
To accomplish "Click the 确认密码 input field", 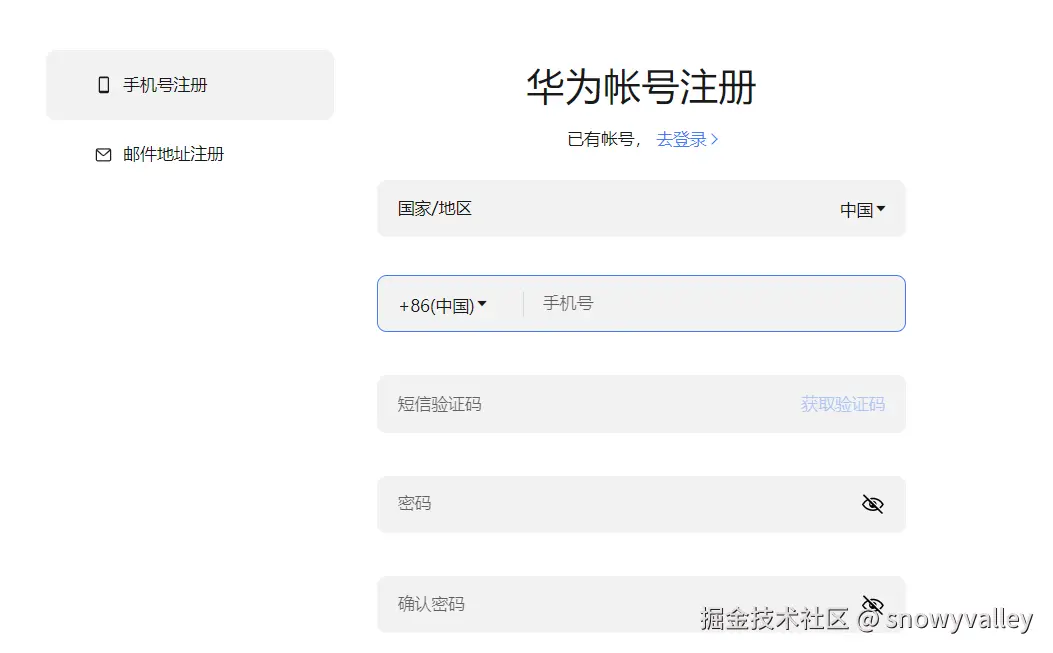I will pos(610,604).
